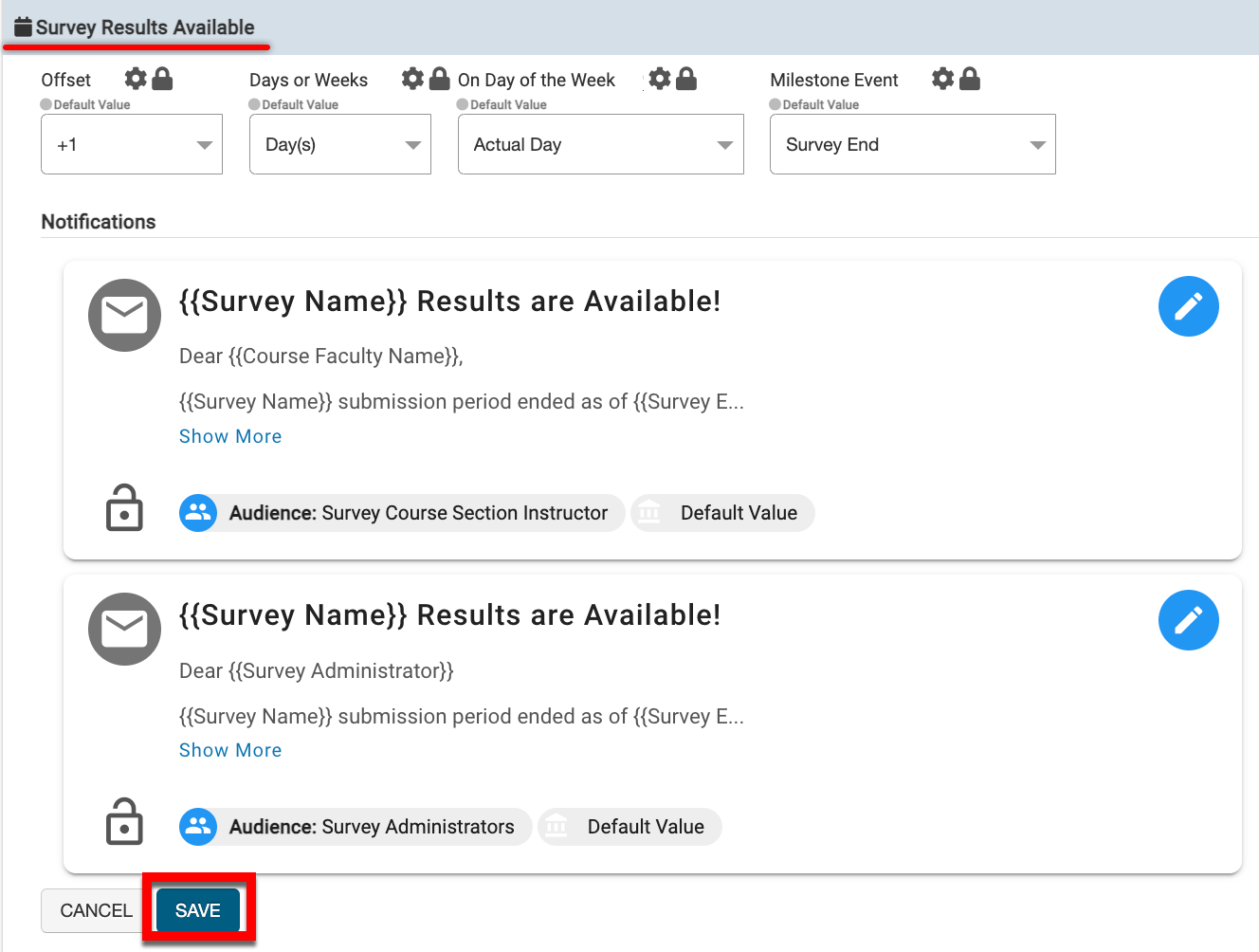Click the lock icon next to Milestone Event
The width and height of the screenshot is (1259, 952).
point(970,79)
